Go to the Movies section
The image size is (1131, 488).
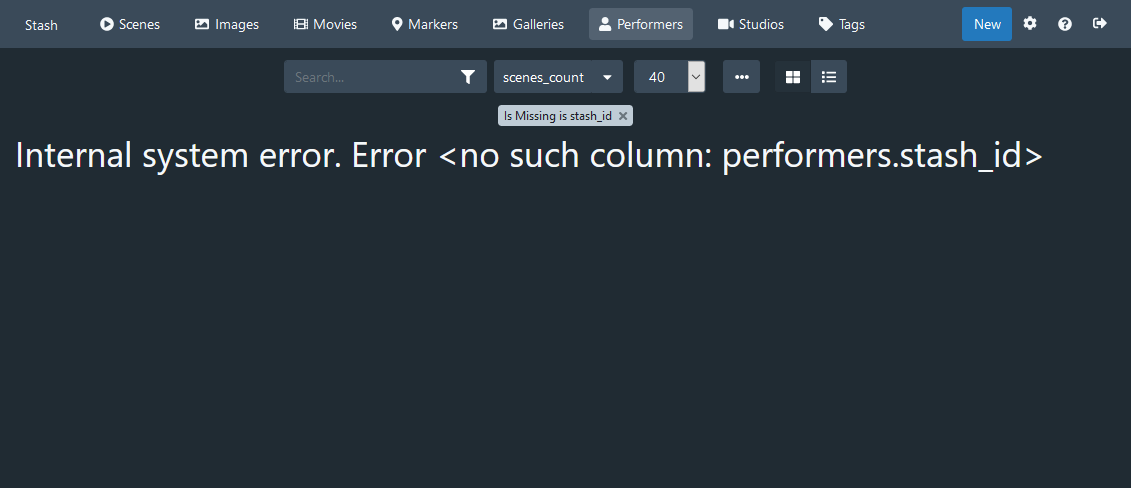(x=325, y=24)
